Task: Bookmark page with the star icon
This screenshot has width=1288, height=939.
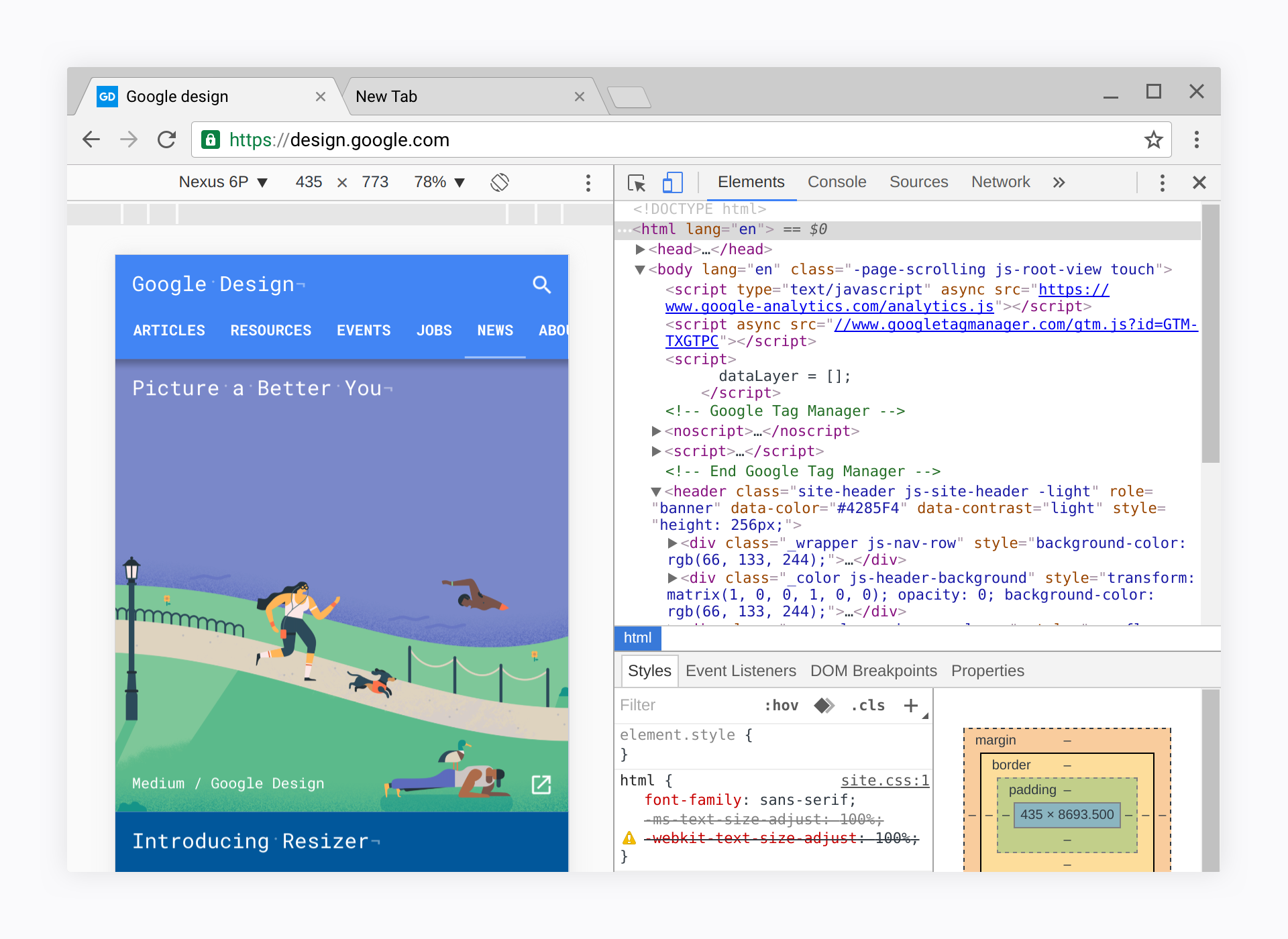Action: (1153, 140)
